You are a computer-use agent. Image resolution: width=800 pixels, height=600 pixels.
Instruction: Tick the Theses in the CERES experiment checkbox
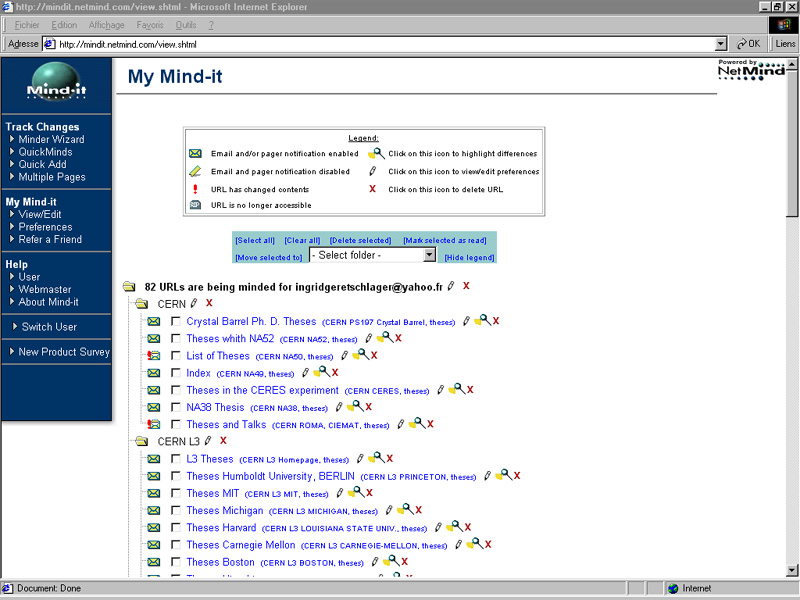176,390
